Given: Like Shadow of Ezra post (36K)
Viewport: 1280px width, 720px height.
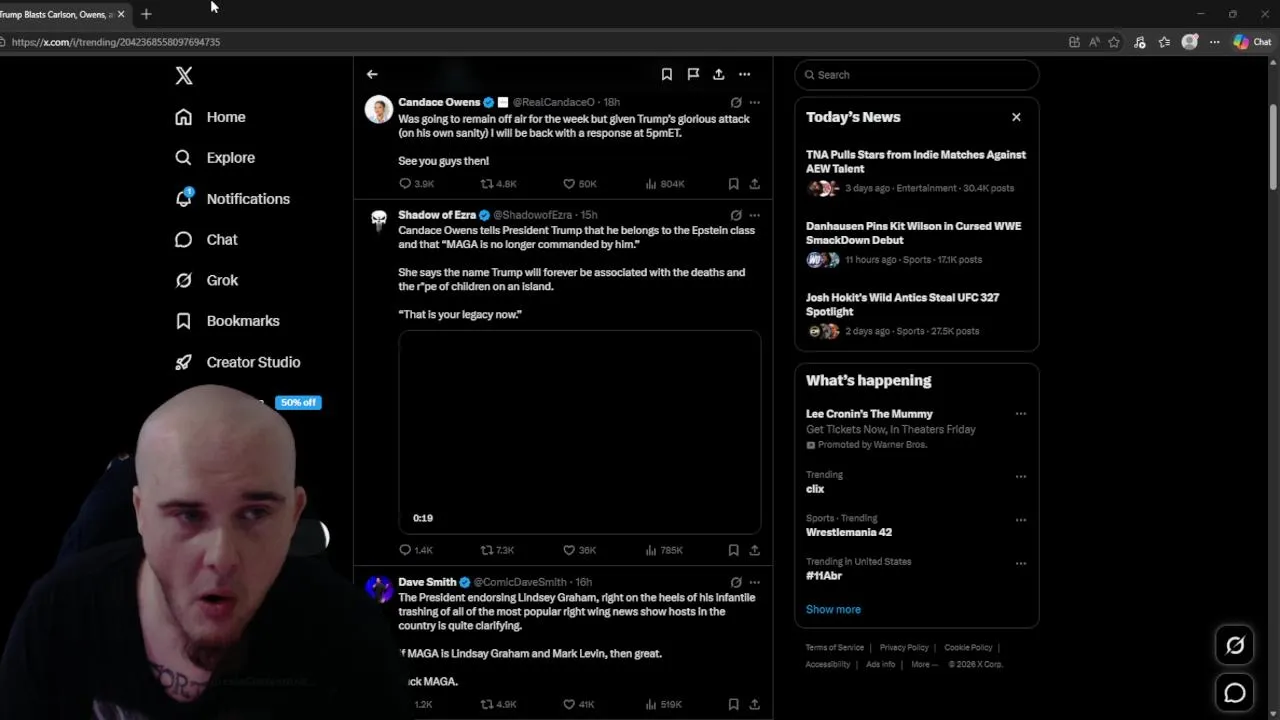Looking at the screenshot, I should [580, 550].
